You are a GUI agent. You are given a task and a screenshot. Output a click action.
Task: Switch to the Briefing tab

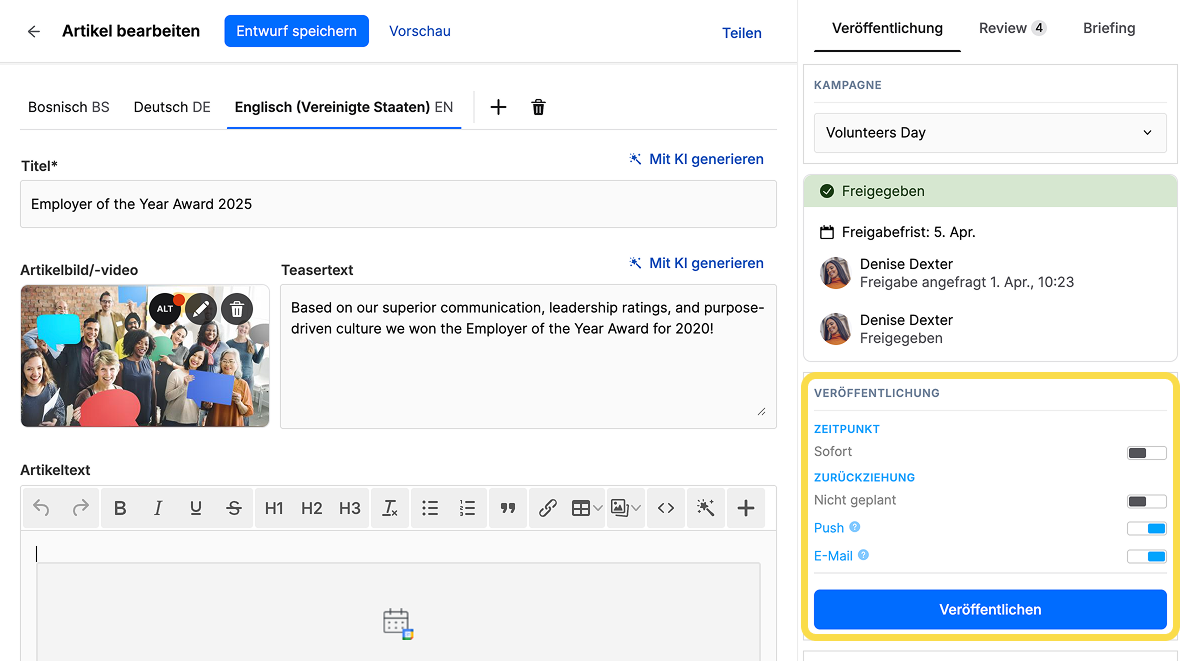(1109, 29)
